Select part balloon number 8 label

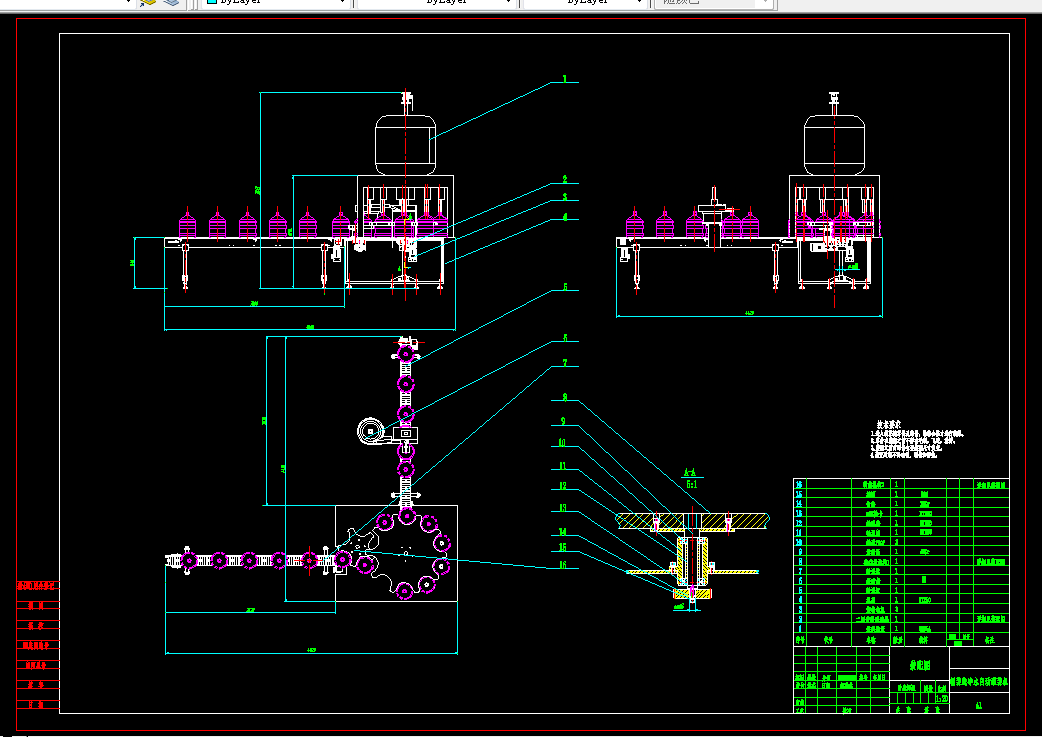[565, 397]
